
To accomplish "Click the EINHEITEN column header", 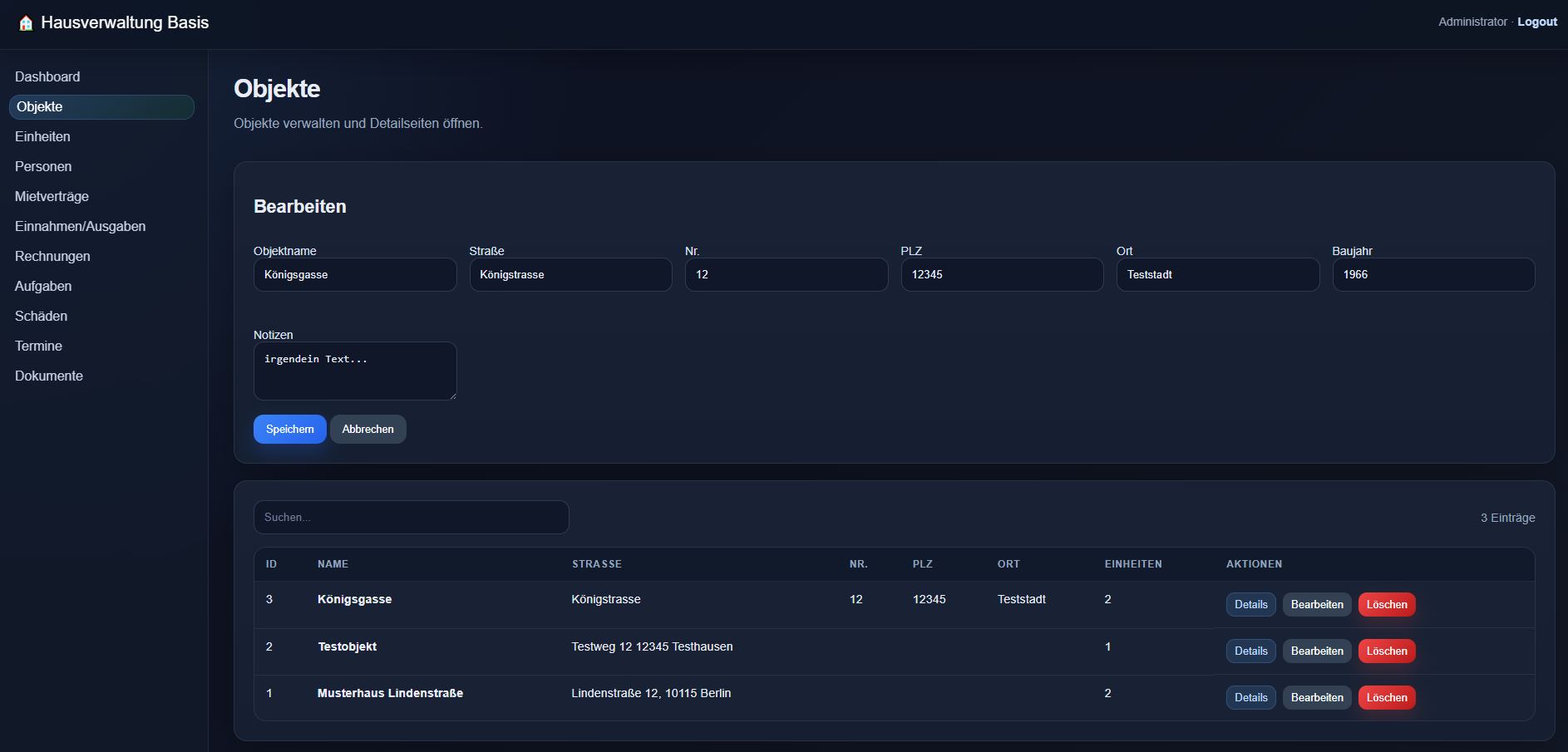I will point(1133,564).
